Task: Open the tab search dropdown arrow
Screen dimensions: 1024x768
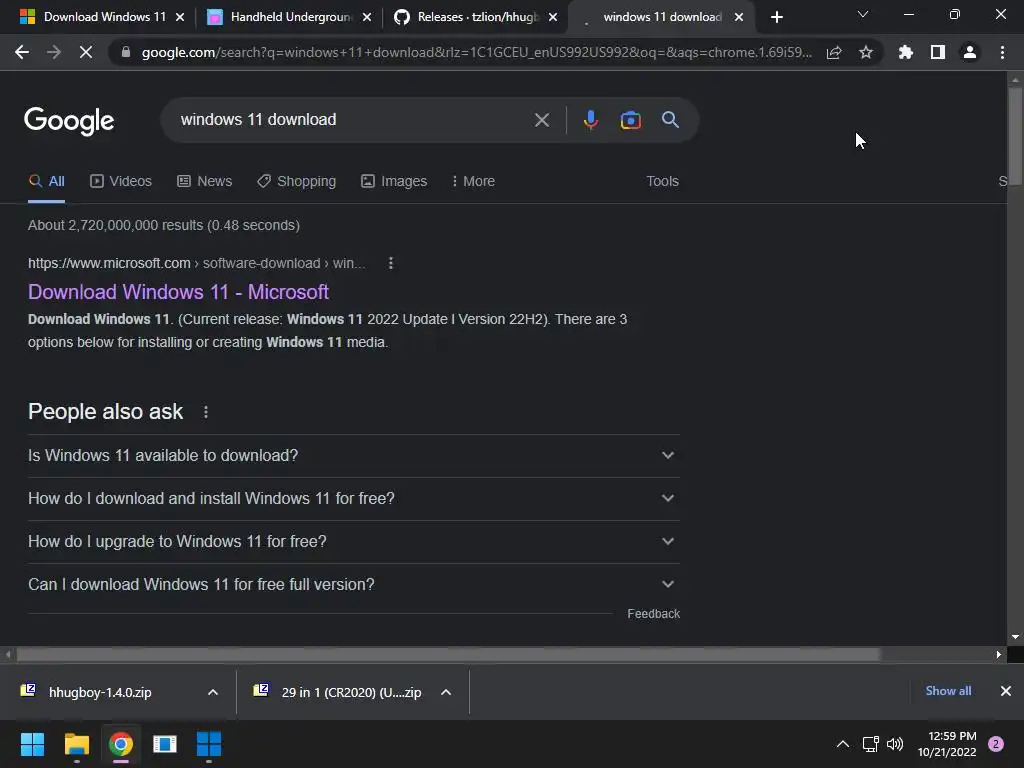Action: 863,14
